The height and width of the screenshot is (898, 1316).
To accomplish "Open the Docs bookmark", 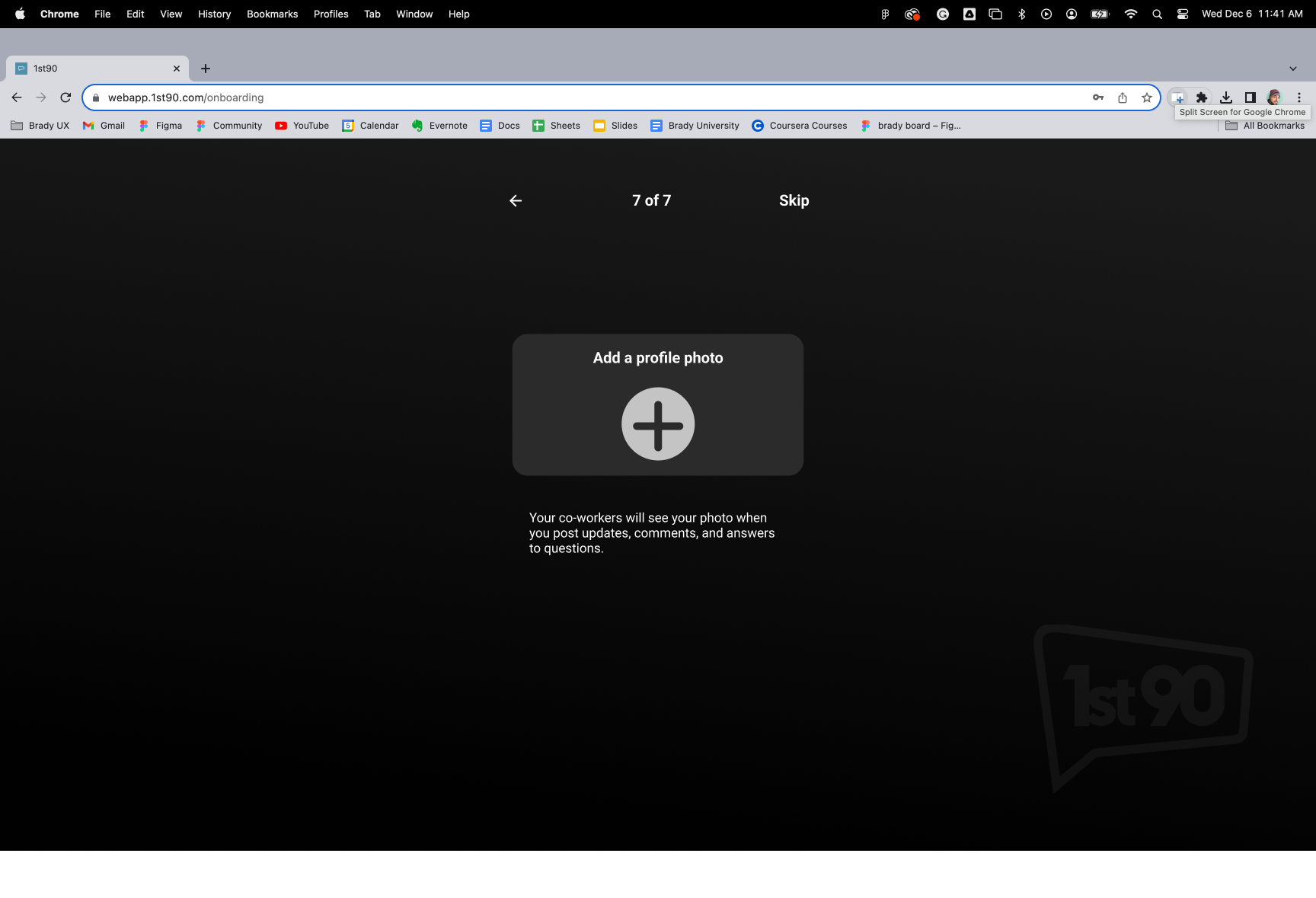I will tap(500, 126).
